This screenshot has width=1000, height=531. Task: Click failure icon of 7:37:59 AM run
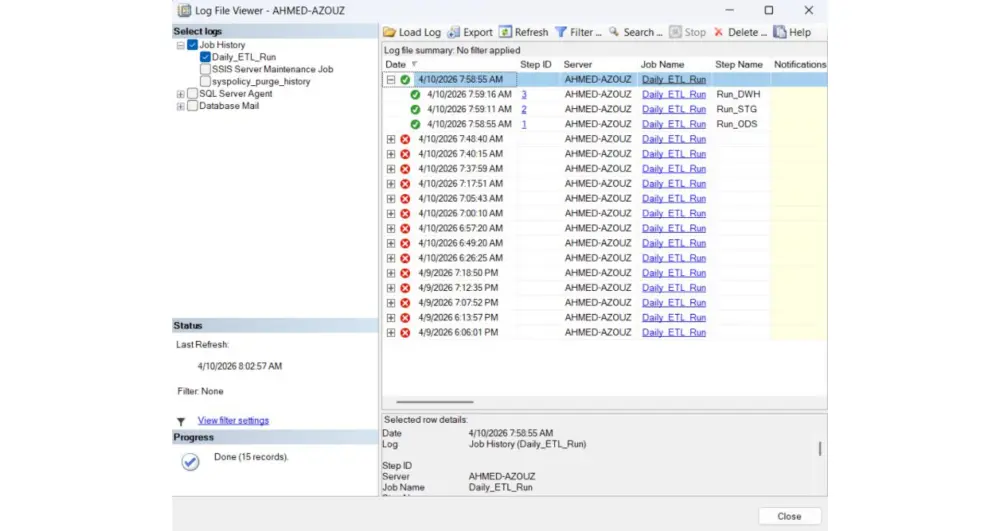point(405,169)
